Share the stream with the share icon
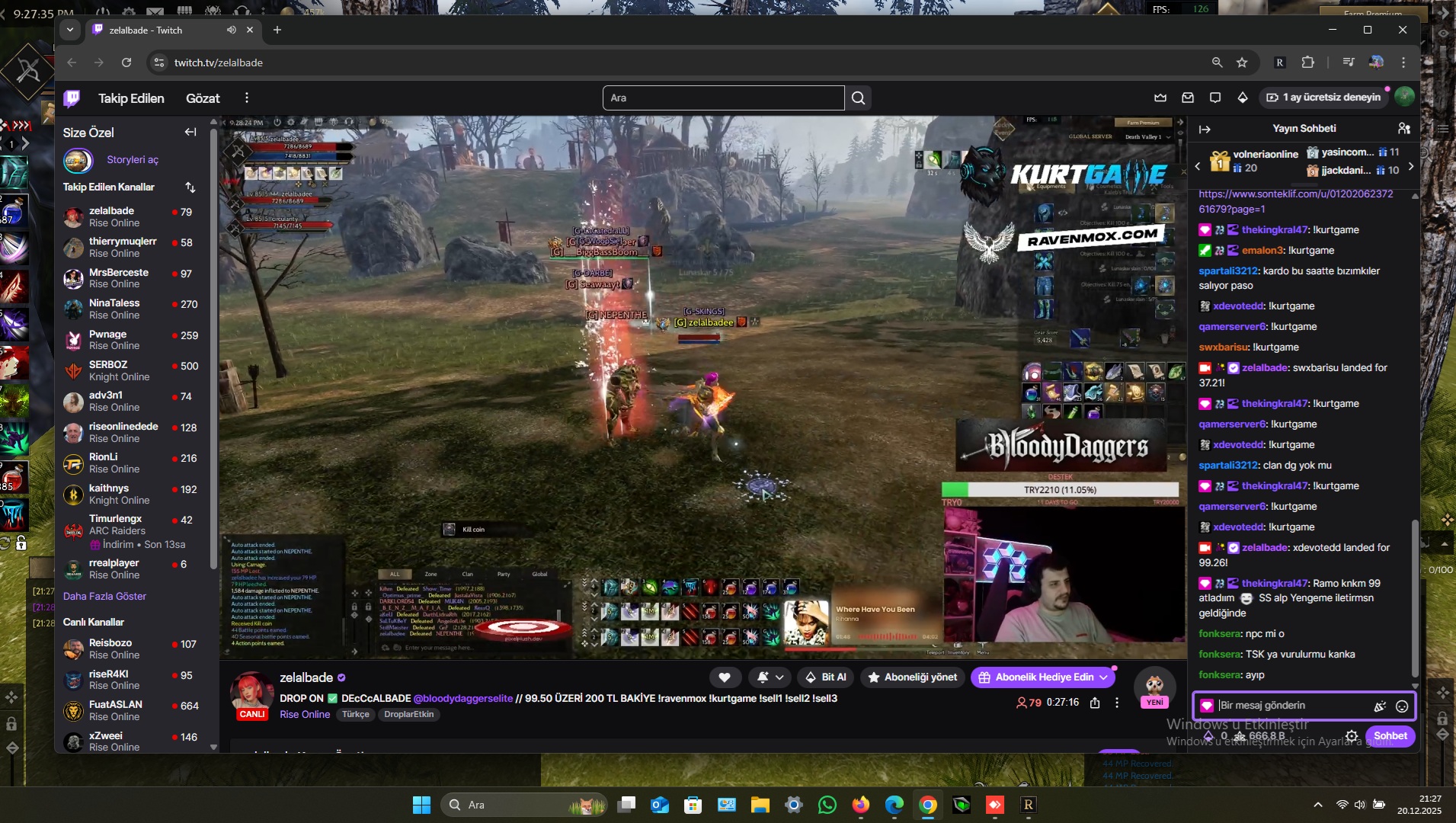This screenshot has width=1456, height=823. [1095, 703]
